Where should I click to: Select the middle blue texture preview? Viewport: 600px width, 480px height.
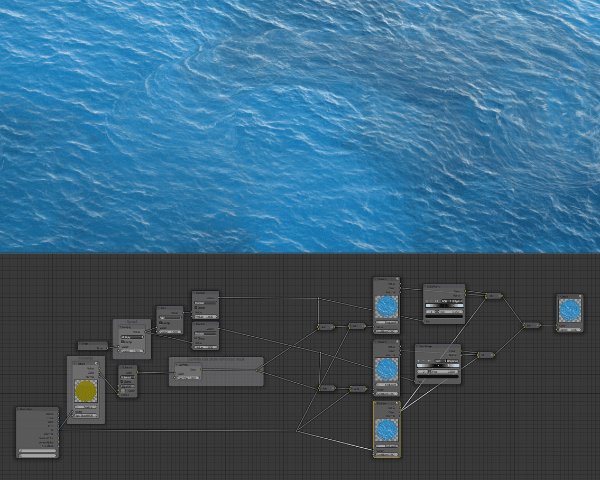386,369
